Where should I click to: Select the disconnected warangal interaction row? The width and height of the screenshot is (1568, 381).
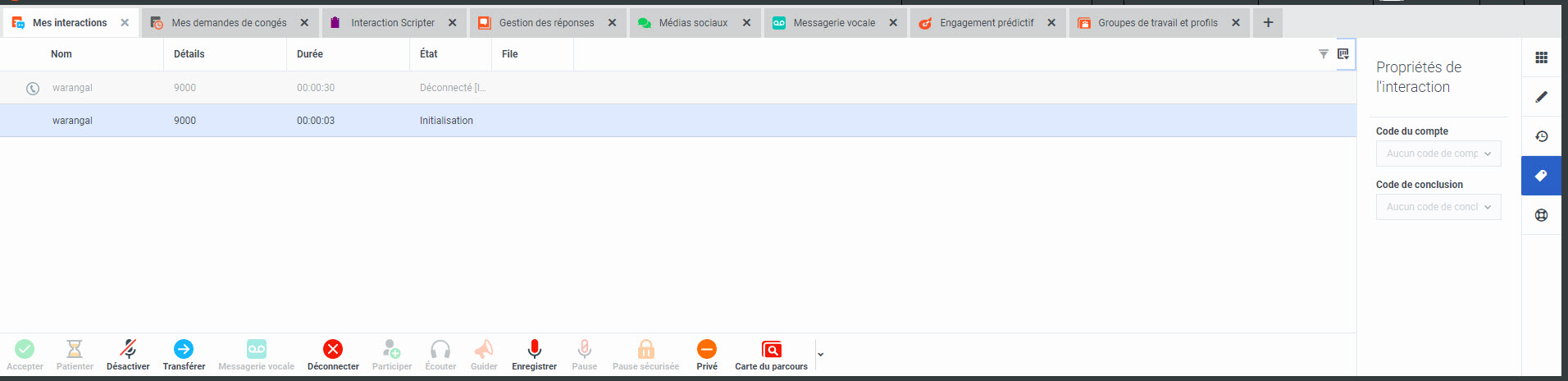tap(246, 88)
